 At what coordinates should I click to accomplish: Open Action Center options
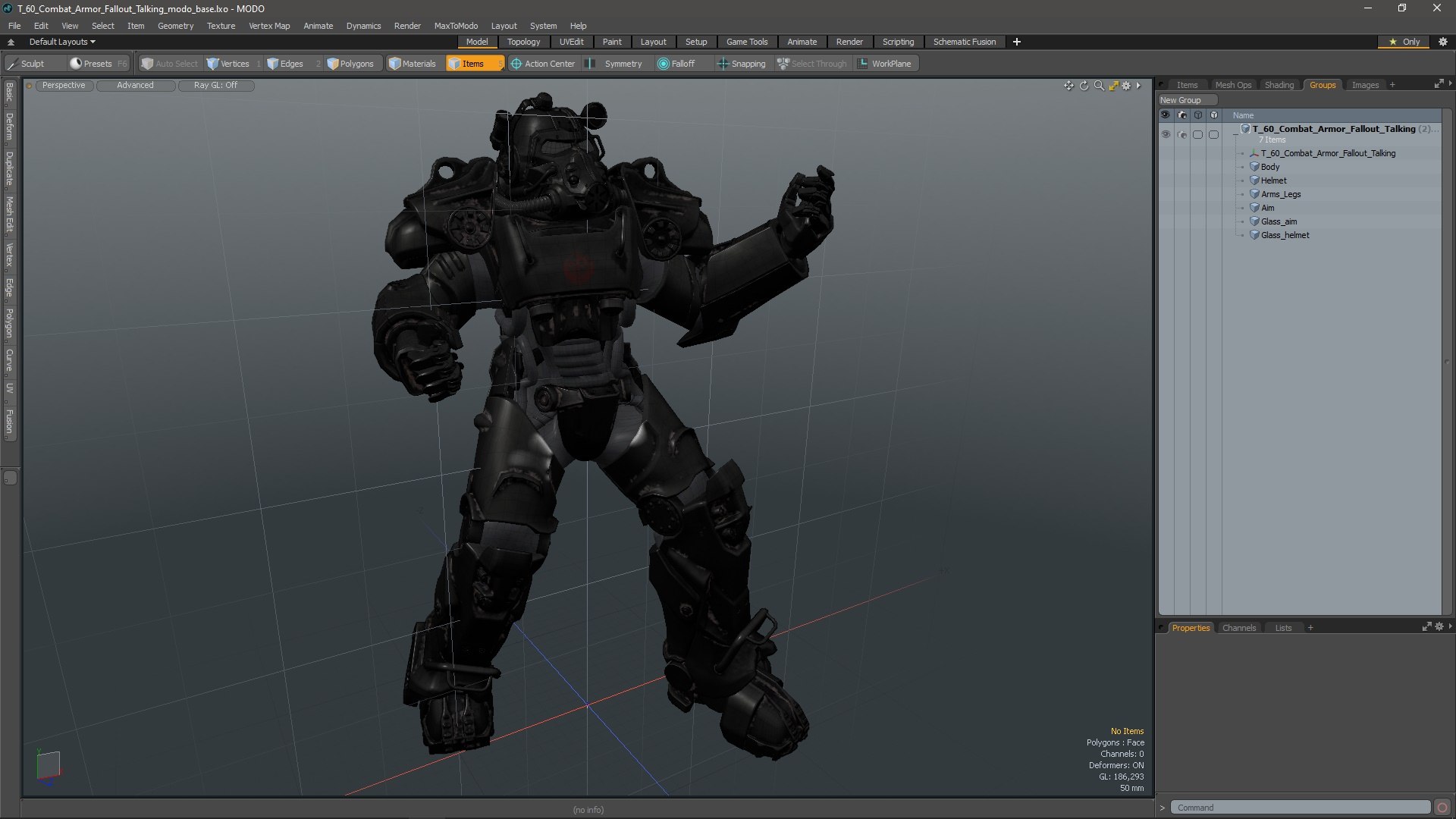coord(544,64)
